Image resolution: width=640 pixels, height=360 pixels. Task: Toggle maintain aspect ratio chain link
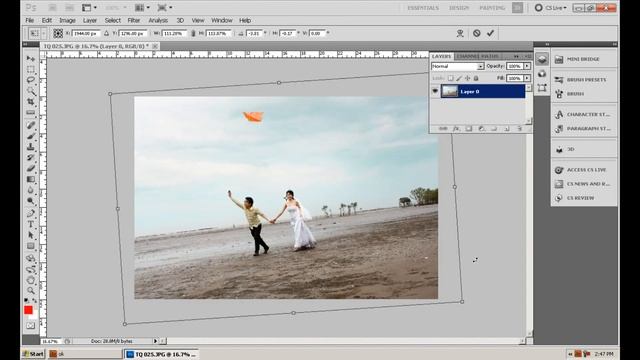(193, 33)
